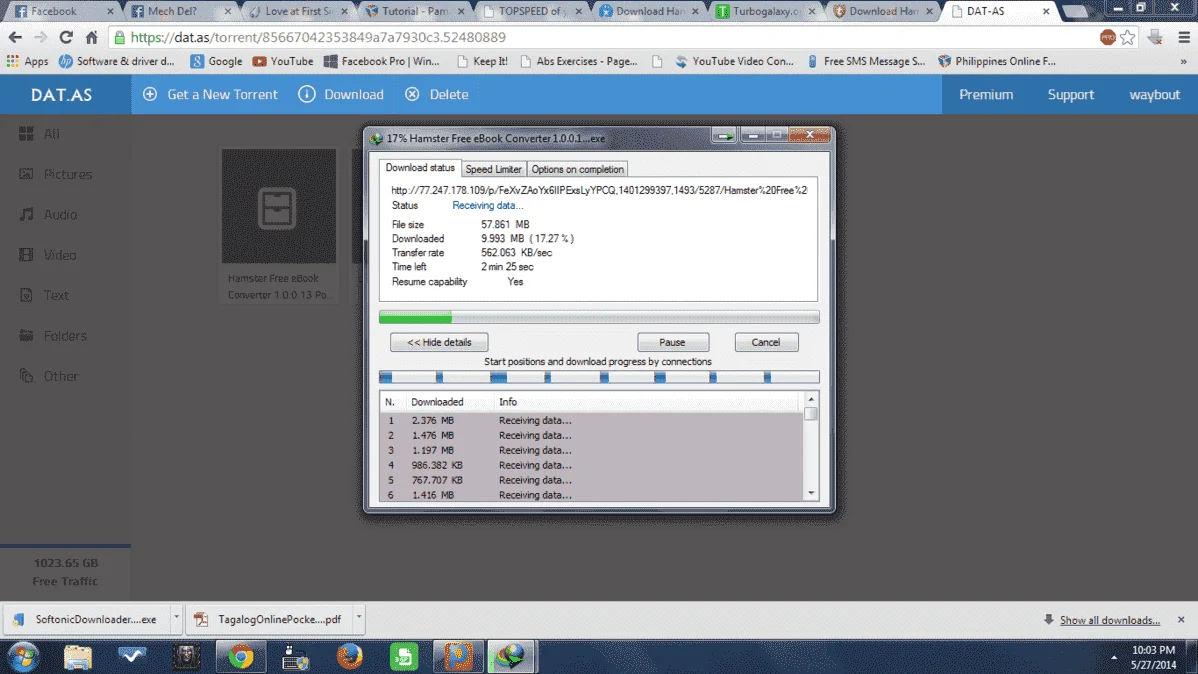
Task: Select the Audio category
Action: point(47,215)
